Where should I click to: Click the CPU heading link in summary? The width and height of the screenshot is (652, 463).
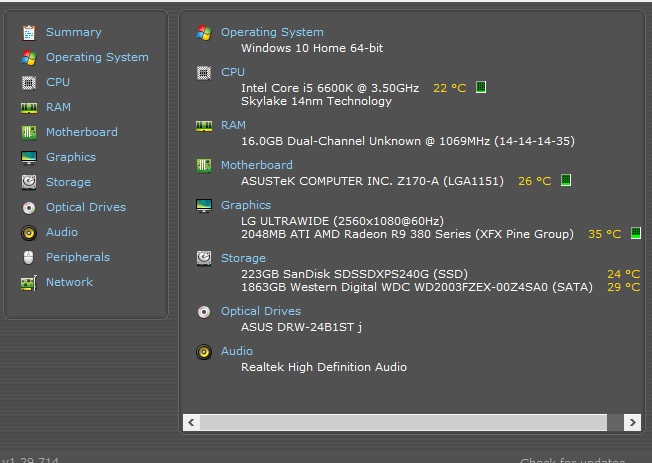(x=233, y=72)
